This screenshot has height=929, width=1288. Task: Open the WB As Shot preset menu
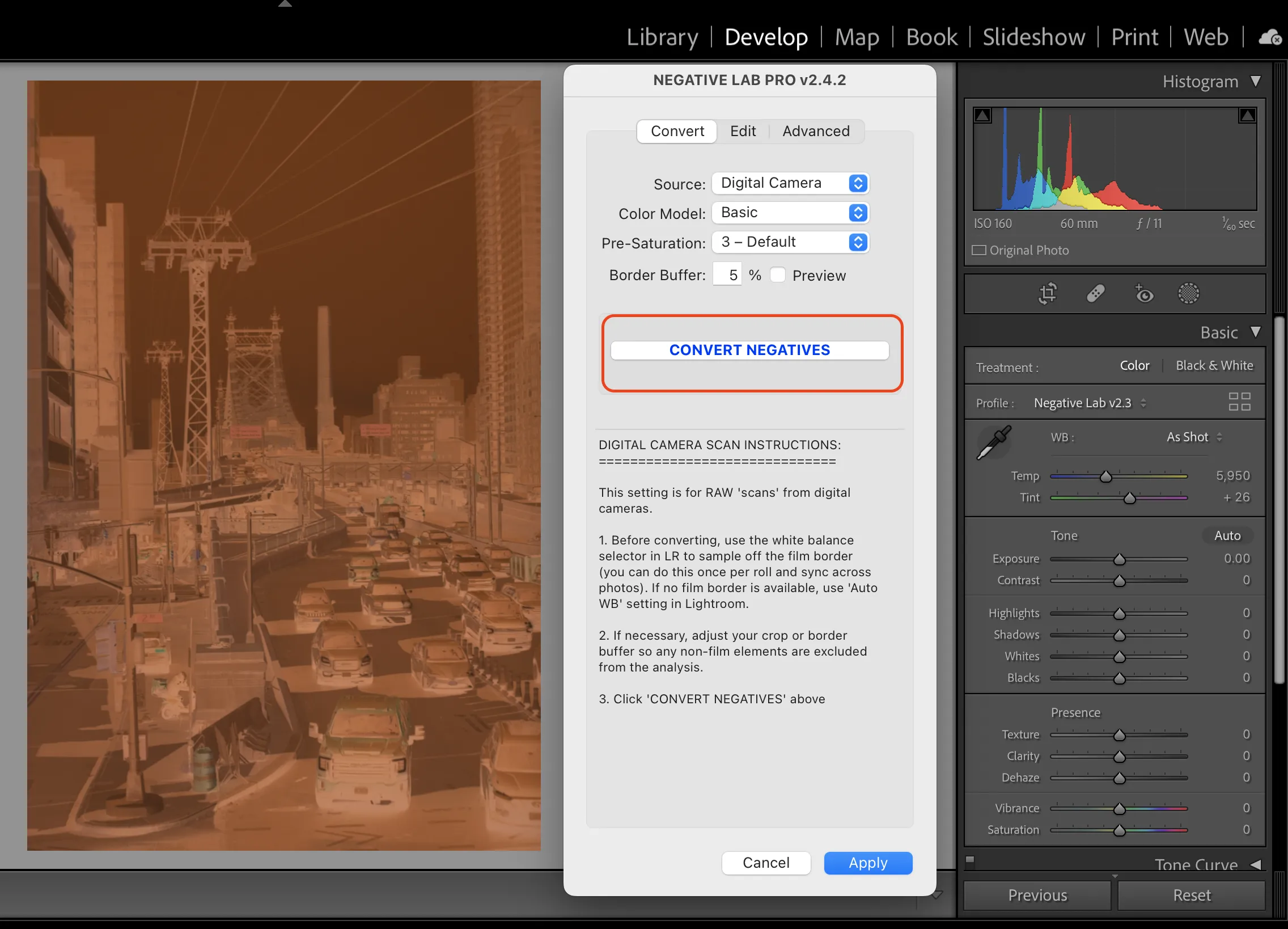1194,437
